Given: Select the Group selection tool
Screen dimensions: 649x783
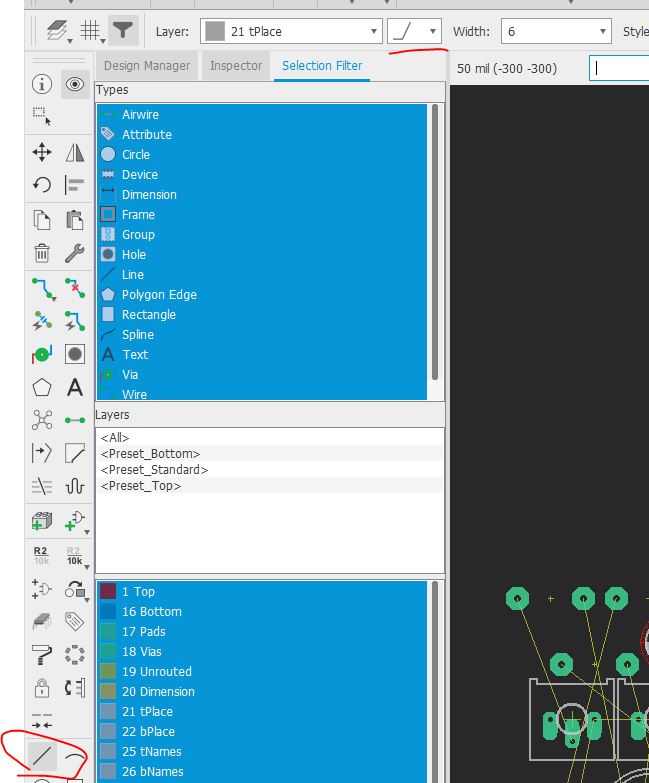Looking at the screenshot, I should (42, 116).
